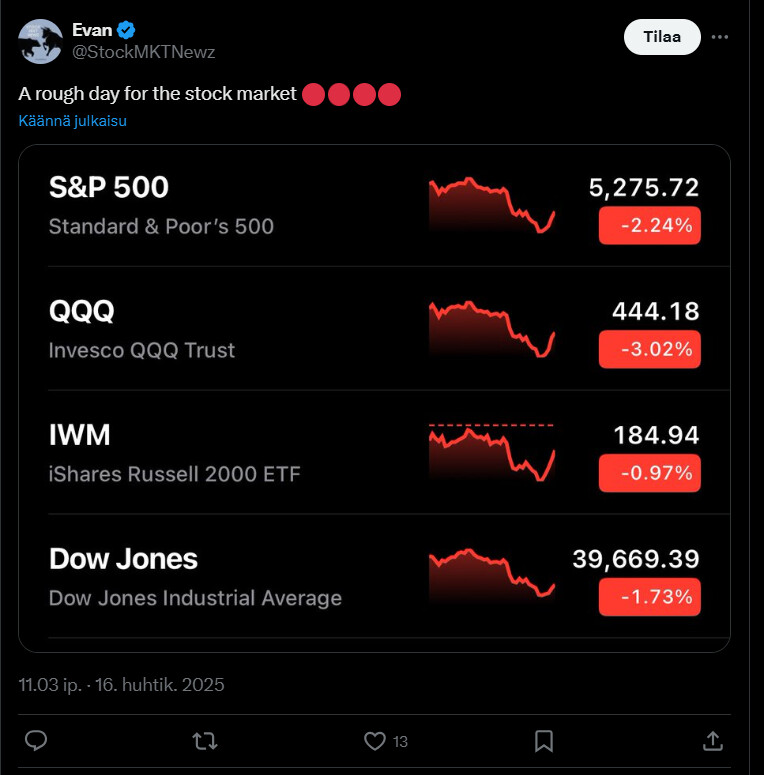
Task: Click Evan's profile avatar
Action: [40, 41]
